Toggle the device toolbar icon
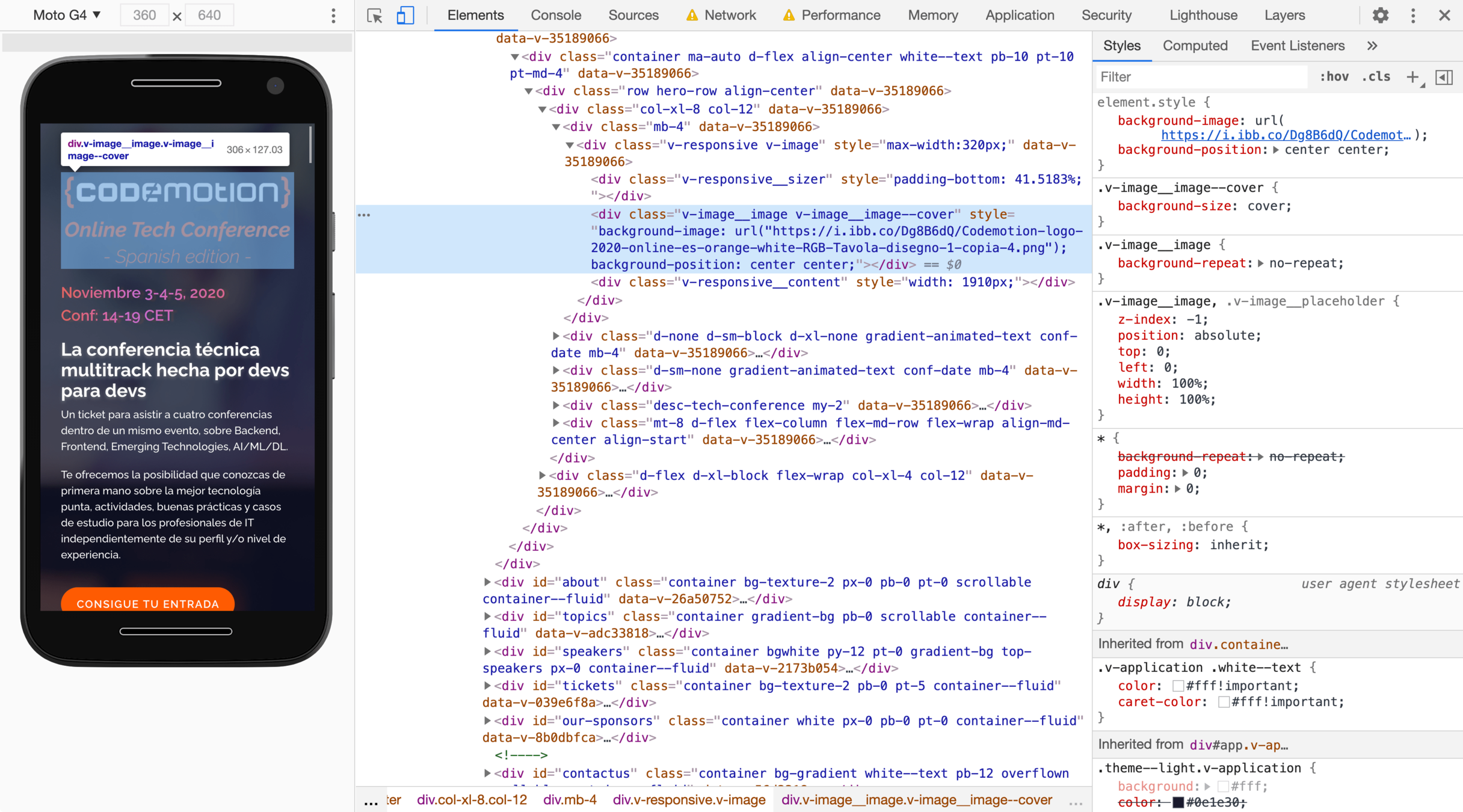 click(405, 16)
